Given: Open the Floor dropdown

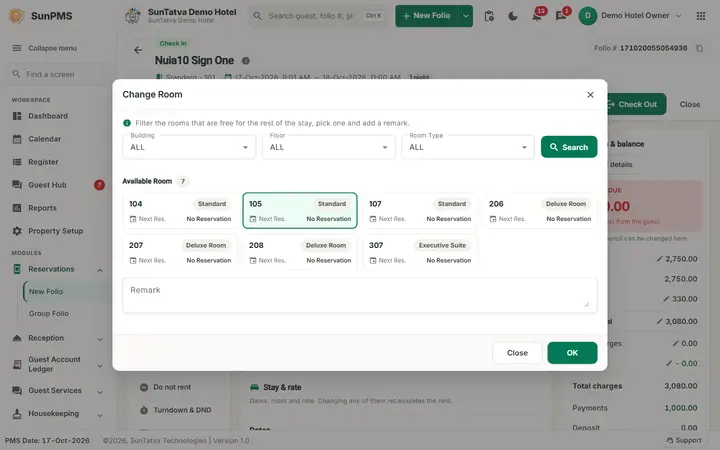Looking at the screenshot, I should point(328,147).
